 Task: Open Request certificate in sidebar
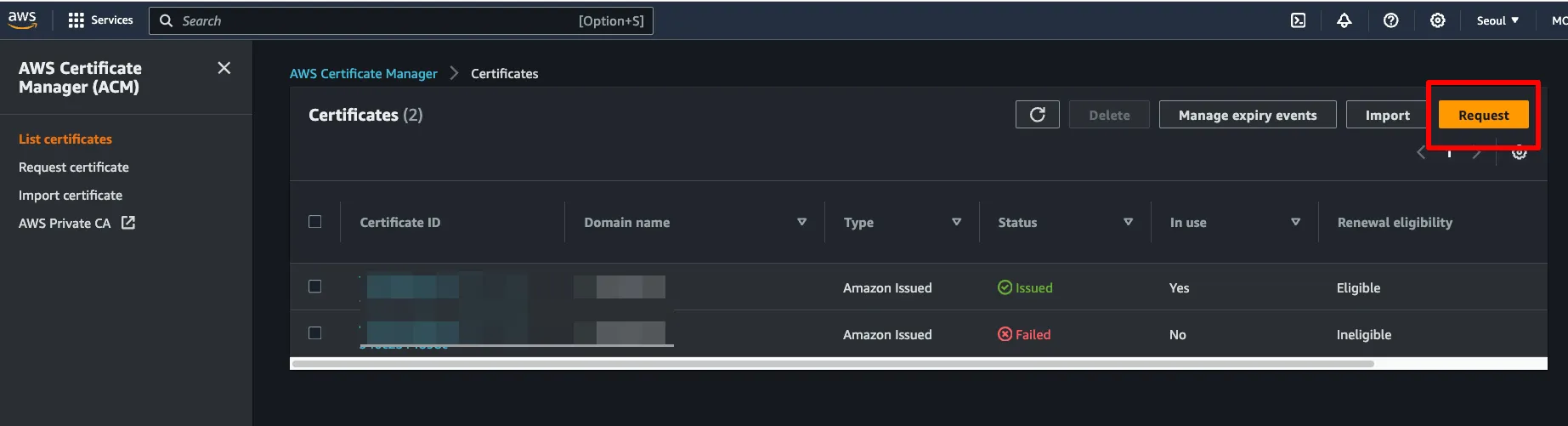(74, 168)
